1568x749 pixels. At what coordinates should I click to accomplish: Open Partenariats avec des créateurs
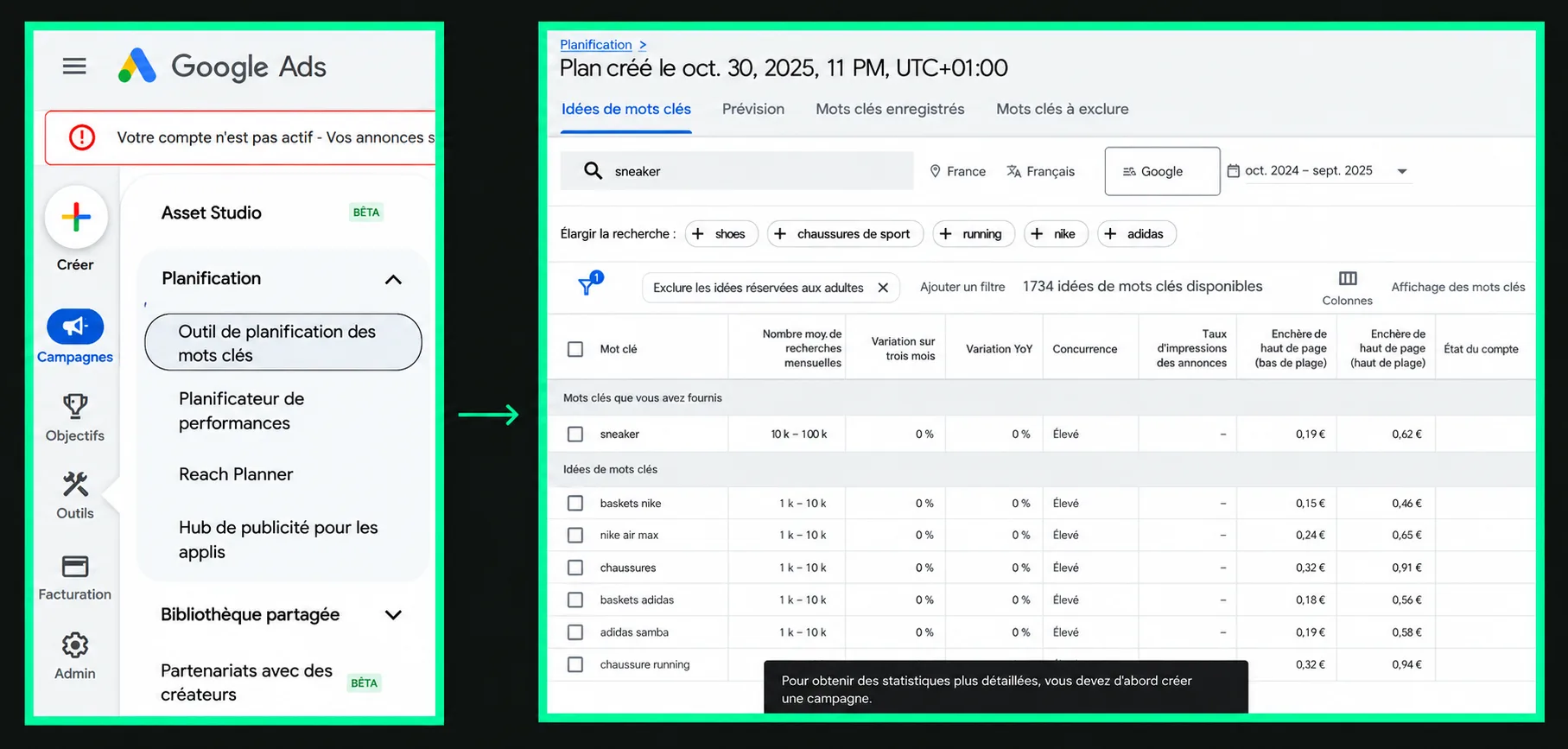(247, 682)
